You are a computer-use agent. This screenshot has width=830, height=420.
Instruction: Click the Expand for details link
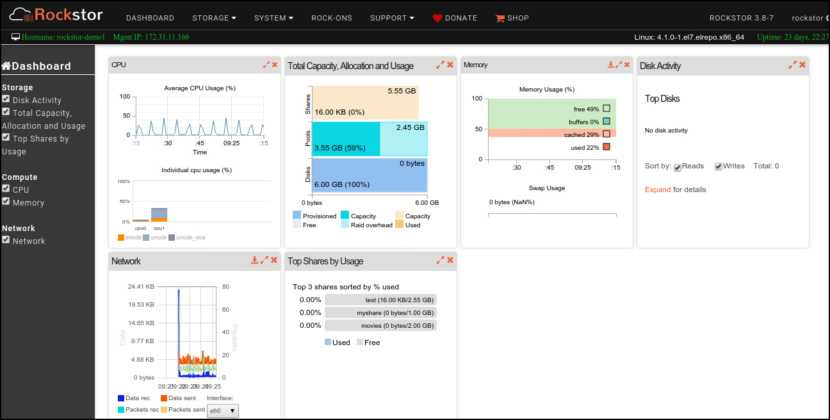coord(657,189)
